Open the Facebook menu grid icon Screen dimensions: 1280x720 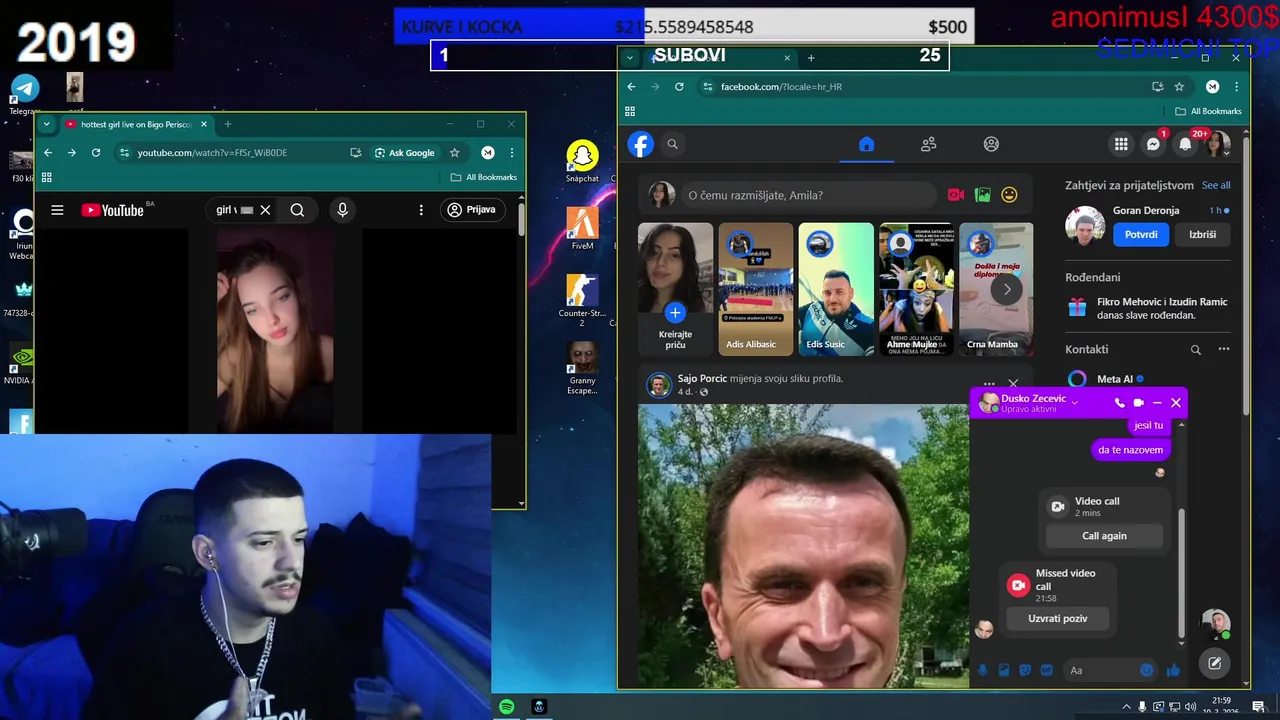click(x=1121, y=144)
